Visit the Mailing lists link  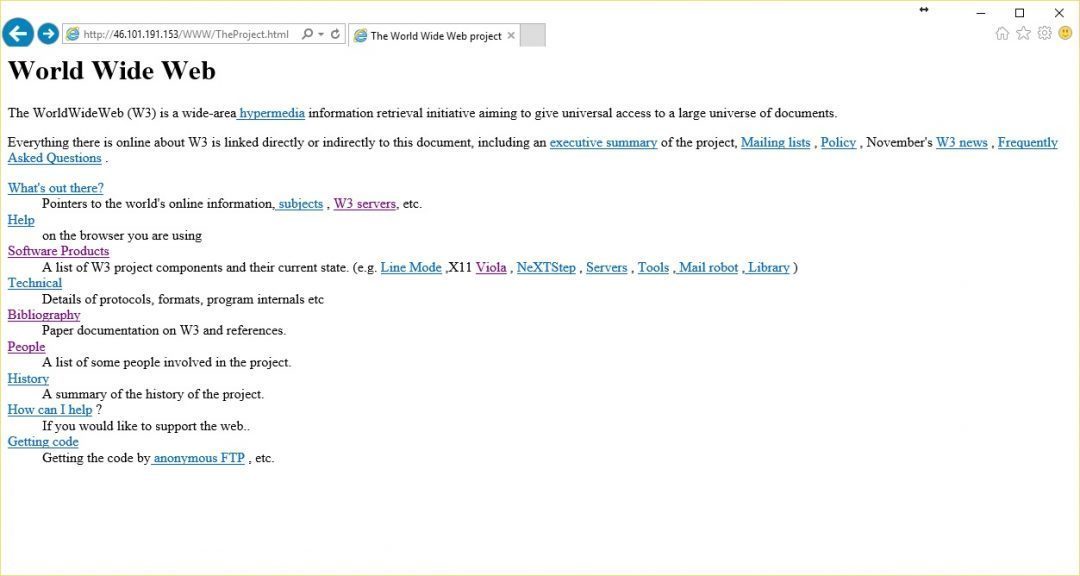click(776, 143)
